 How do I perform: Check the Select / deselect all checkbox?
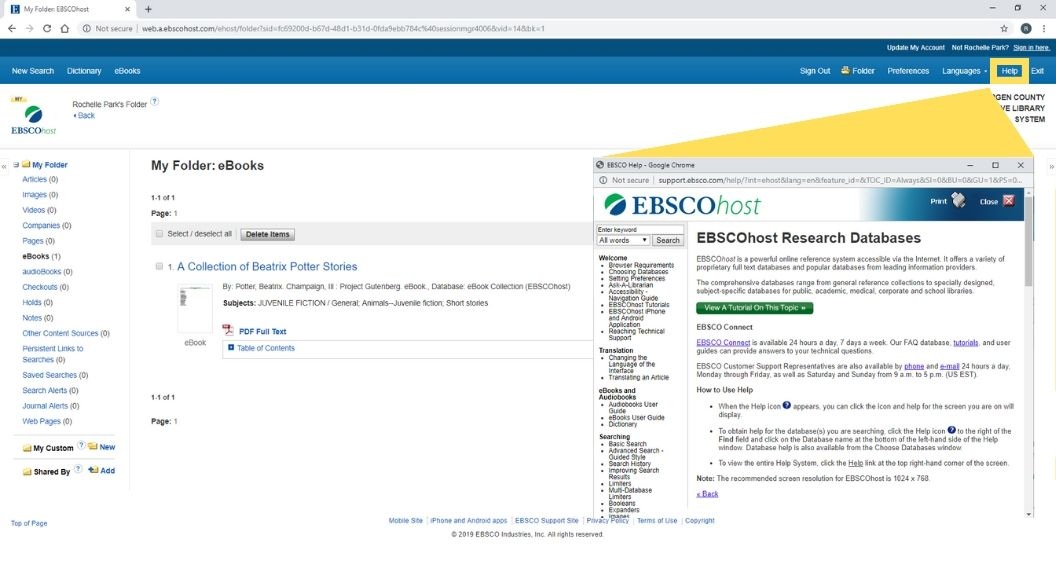coord(160,234)
